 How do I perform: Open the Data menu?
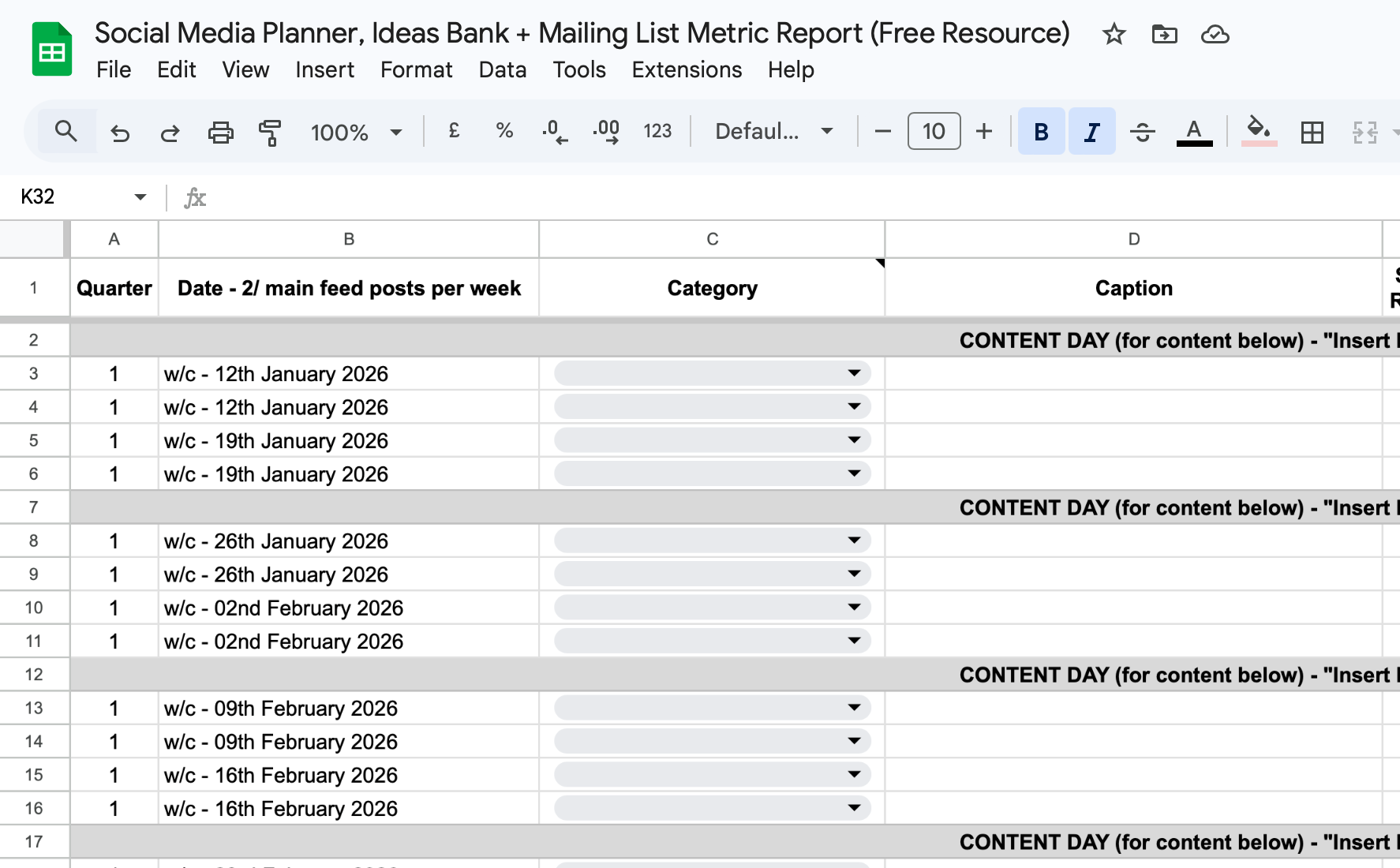tap(502, 70)
